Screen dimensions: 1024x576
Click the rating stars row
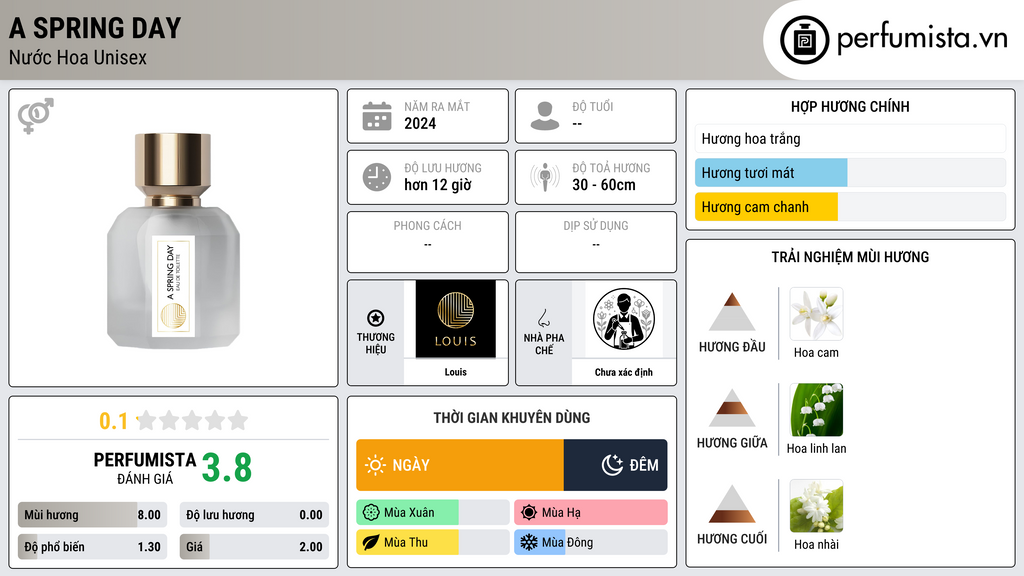coord(192,420)
